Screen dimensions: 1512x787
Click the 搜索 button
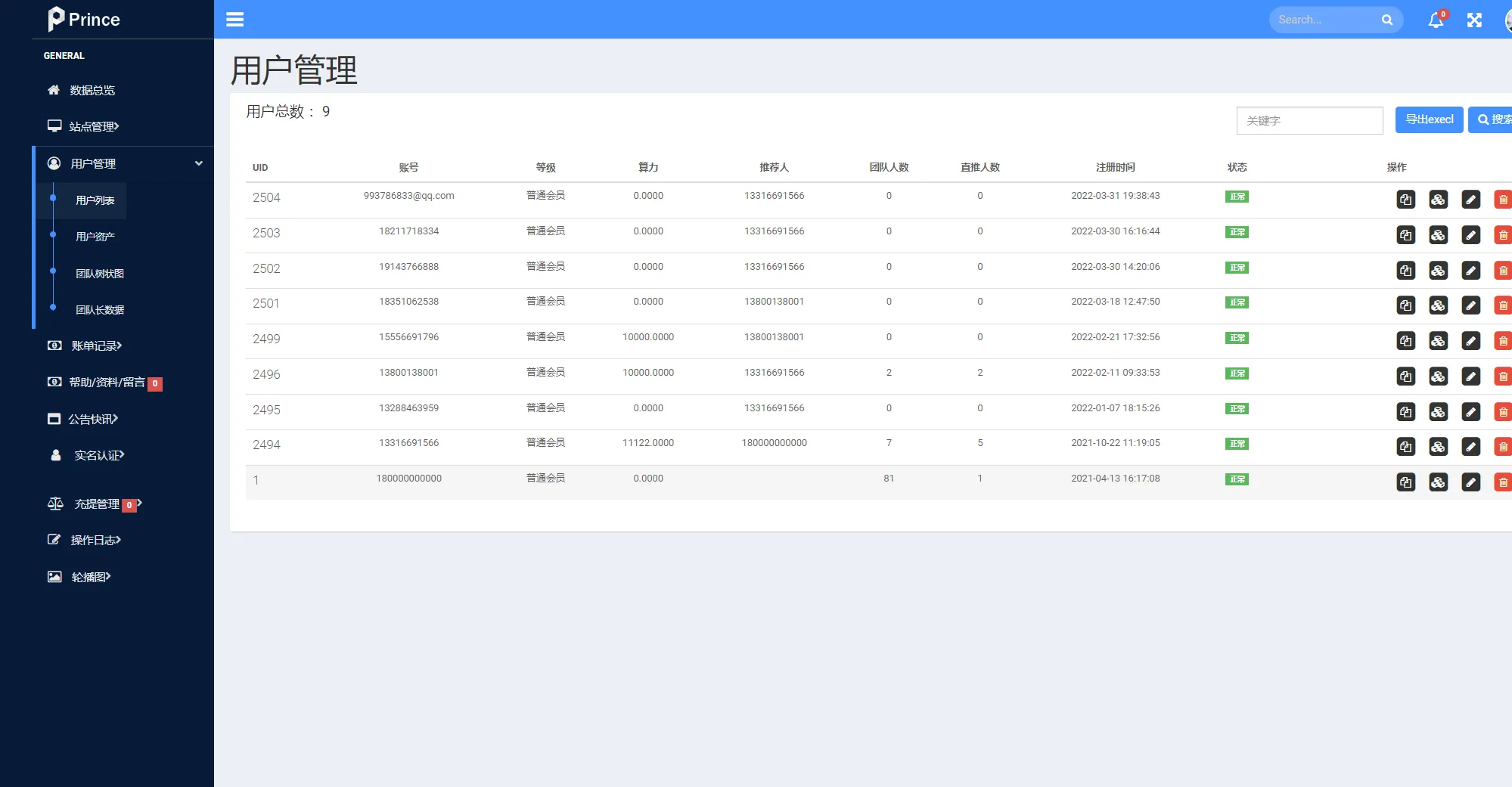point(1492,119)
